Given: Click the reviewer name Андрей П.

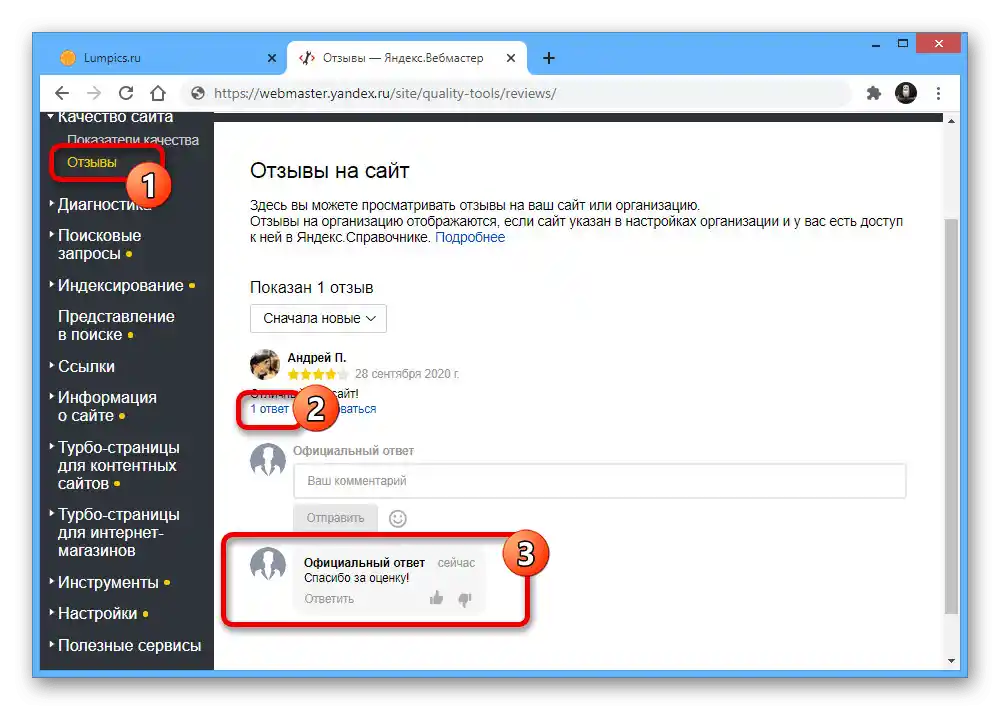Looking at the screenshot, I should 317,358.
